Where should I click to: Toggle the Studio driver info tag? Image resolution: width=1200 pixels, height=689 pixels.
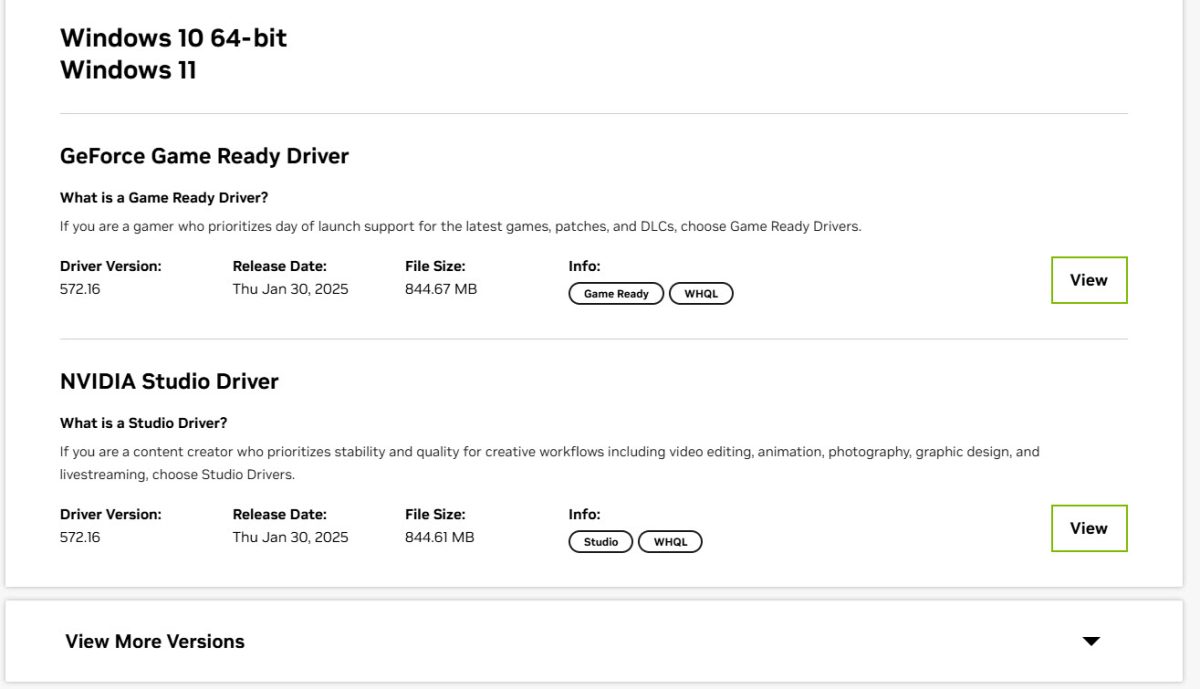pos(600,541)
